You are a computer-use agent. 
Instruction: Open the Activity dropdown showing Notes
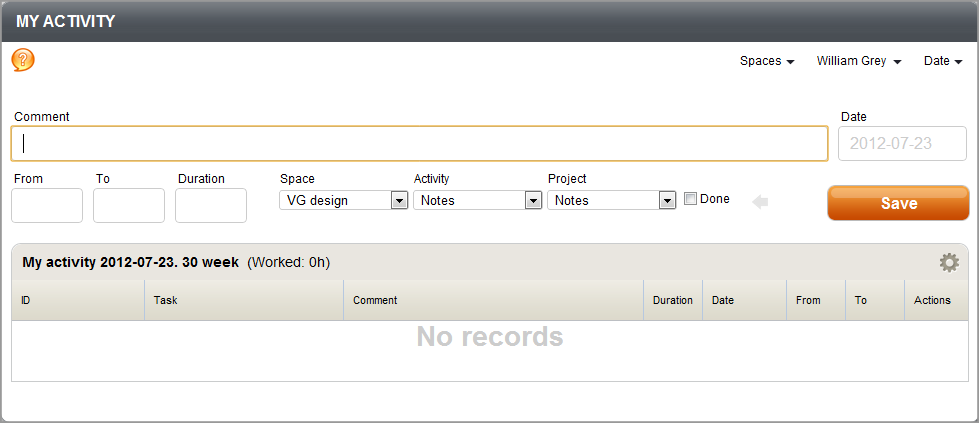(478, 201)
